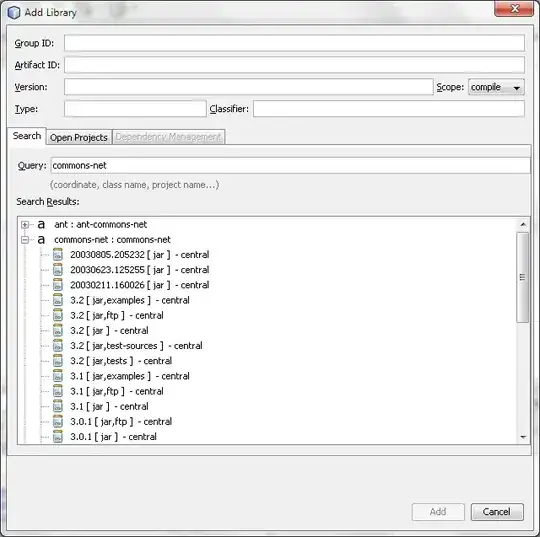Select the ant : ant-commons-net row
This screenshot has height=537, width=540.
point(101,225)
